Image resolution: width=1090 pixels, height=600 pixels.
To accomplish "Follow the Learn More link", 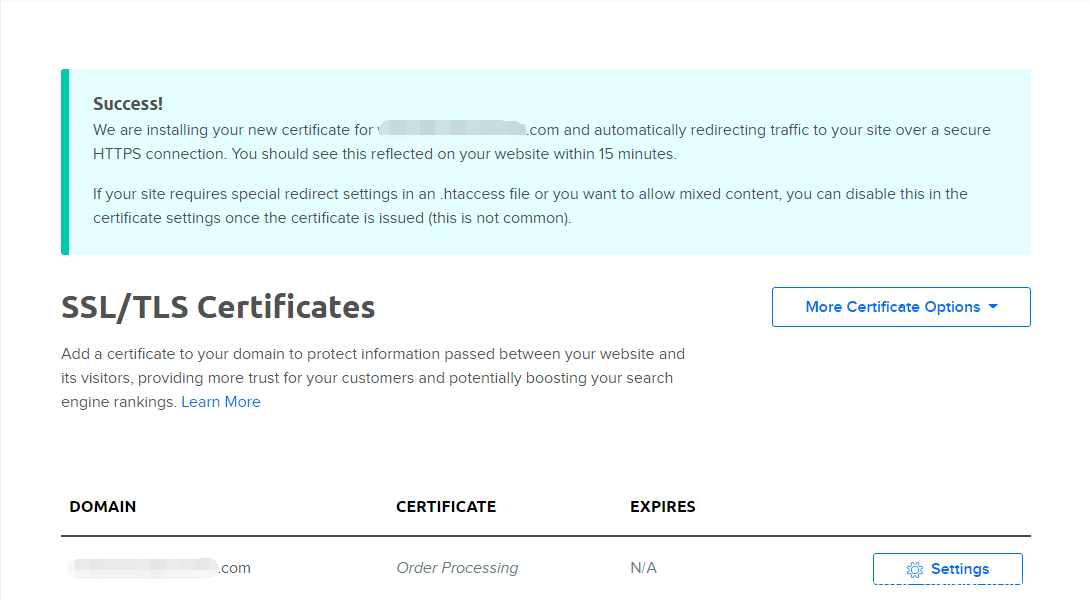I will click(221, 402).
